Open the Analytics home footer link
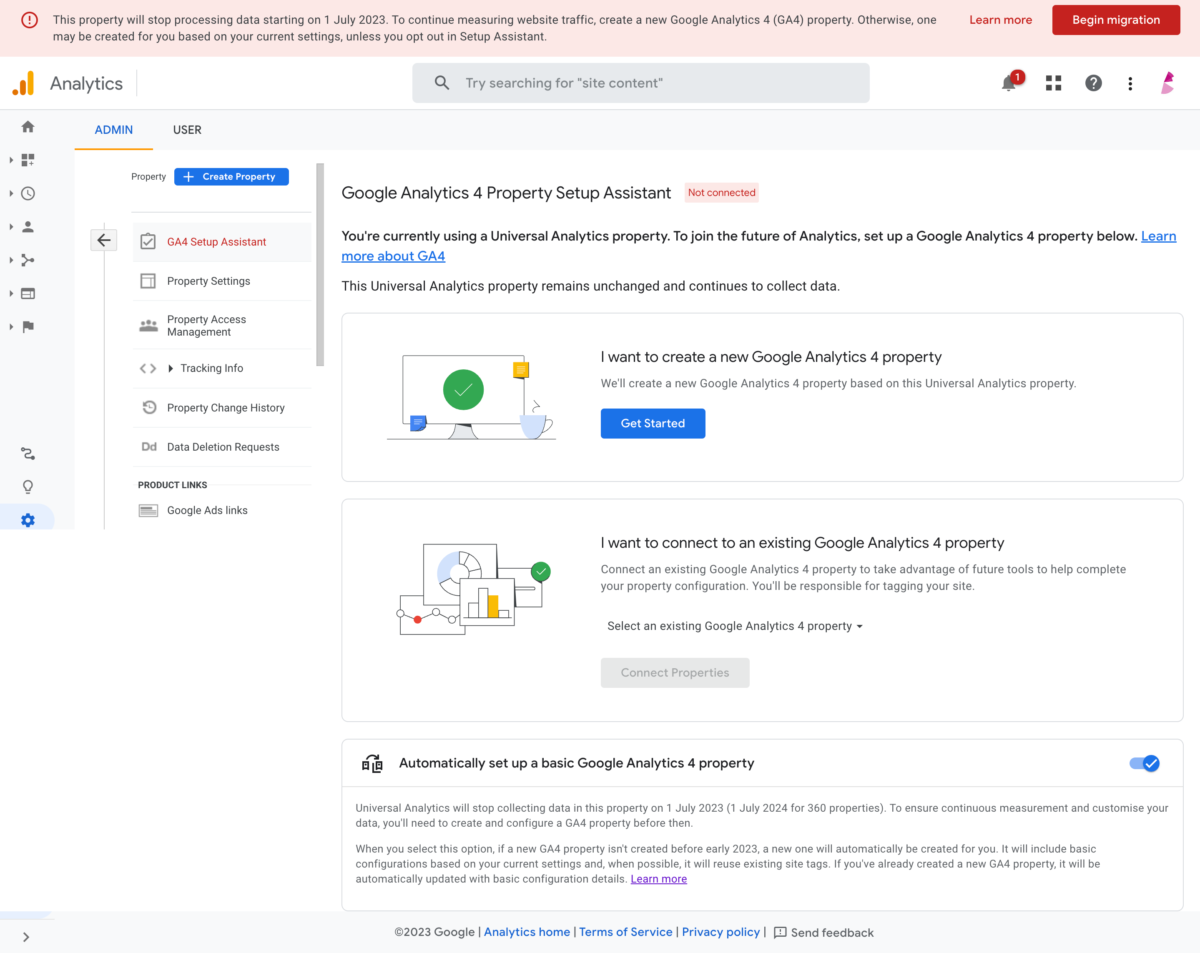The image size is (1200, 953). coord(527,932)
